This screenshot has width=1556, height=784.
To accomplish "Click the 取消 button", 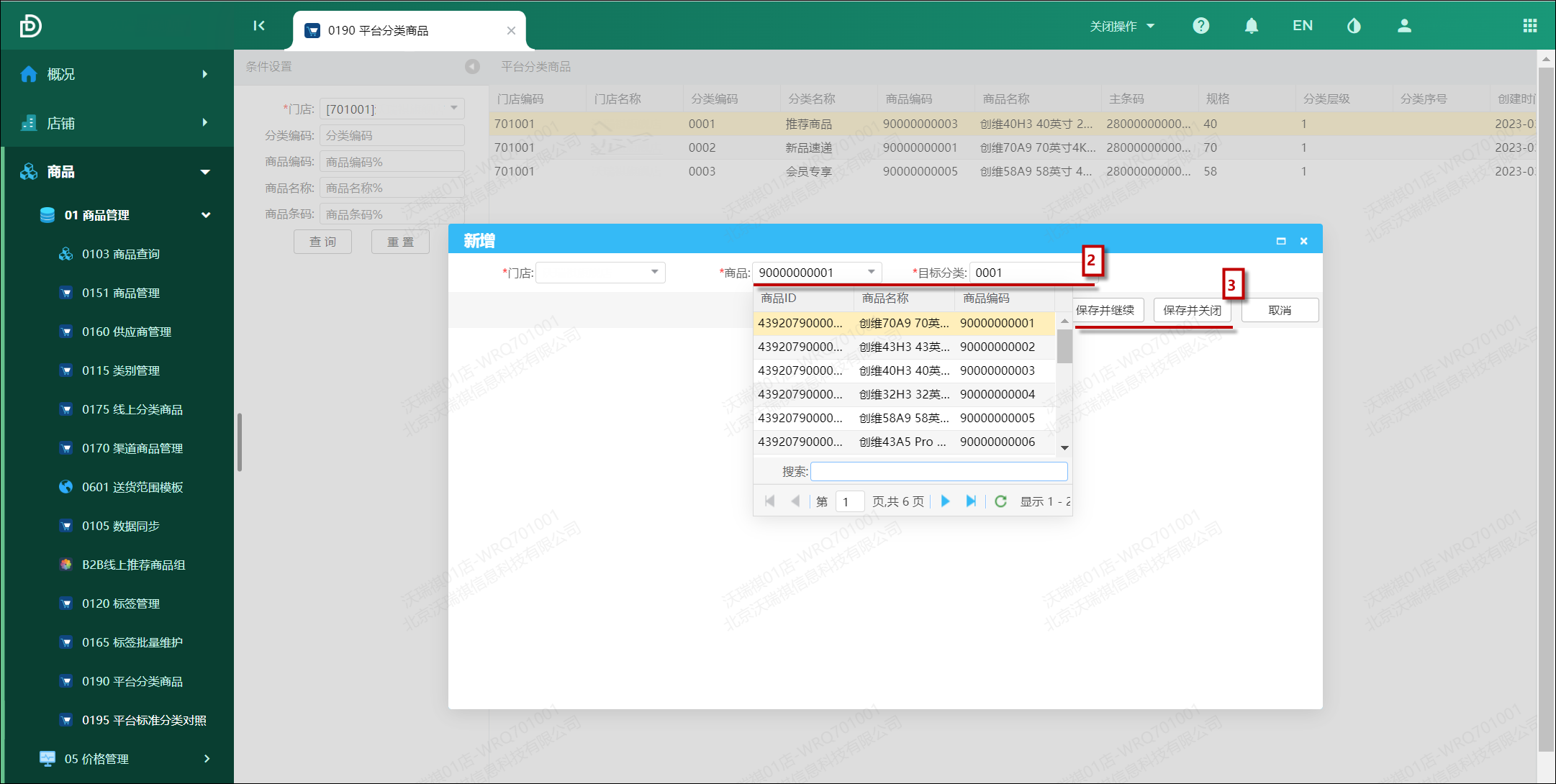I will pos(1280,310).
